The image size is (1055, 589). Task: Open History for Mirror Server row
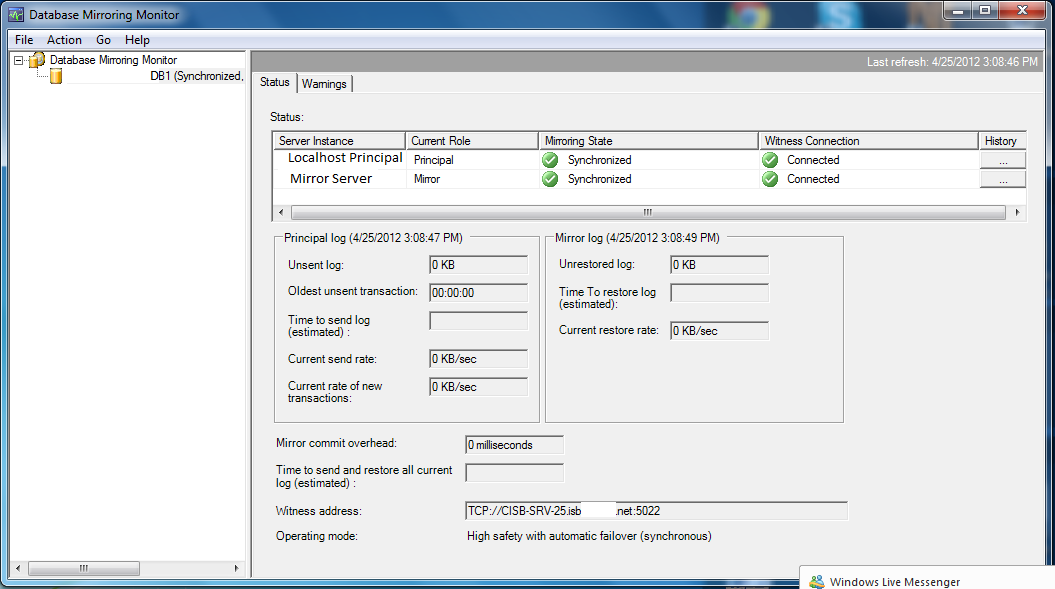coord(1003,179)
